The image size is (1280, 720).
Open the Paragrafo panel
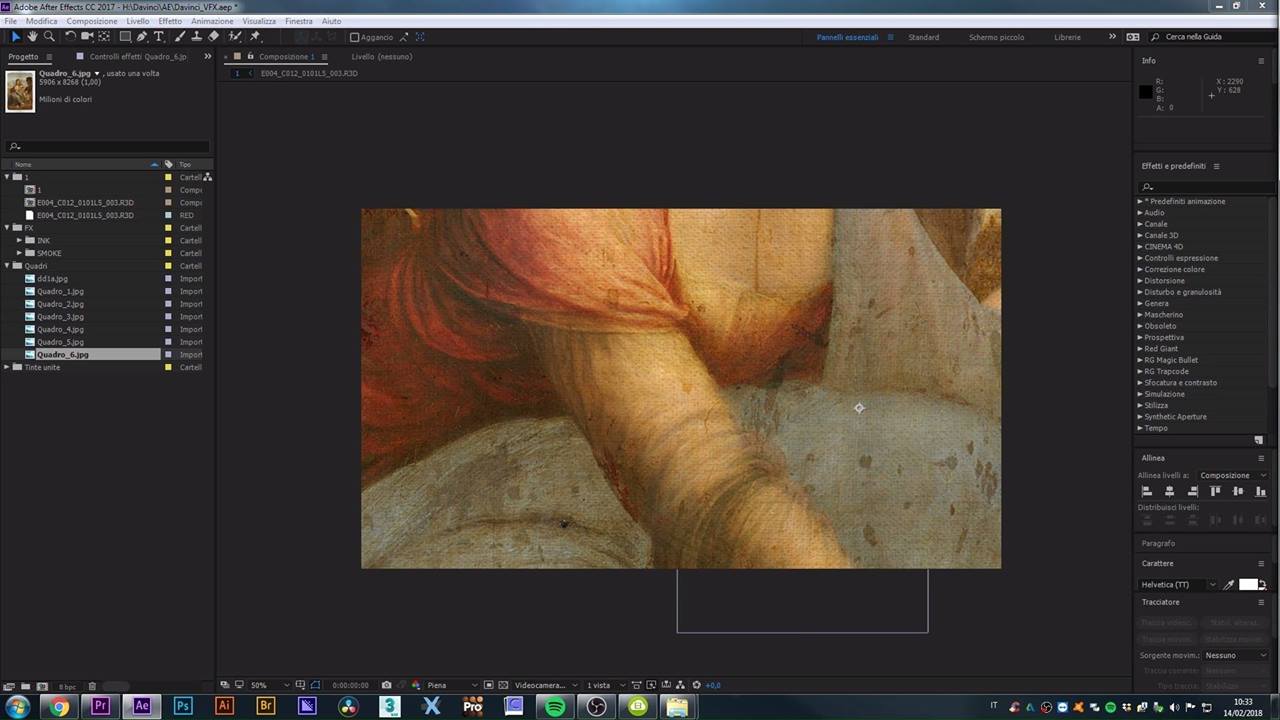(x=1159, y=543)
